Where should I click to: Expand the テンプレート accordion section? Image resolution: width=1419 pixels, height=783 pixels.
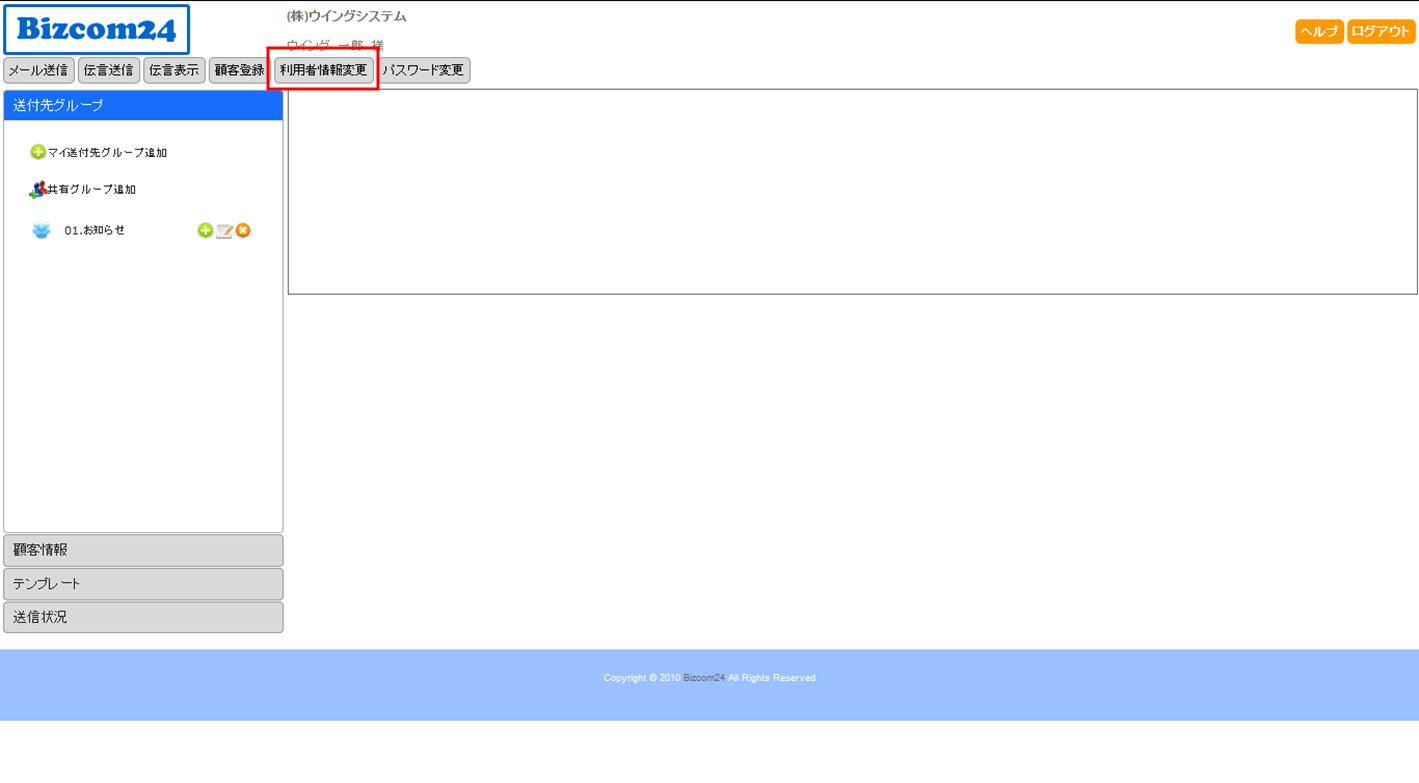click(143, 584)
